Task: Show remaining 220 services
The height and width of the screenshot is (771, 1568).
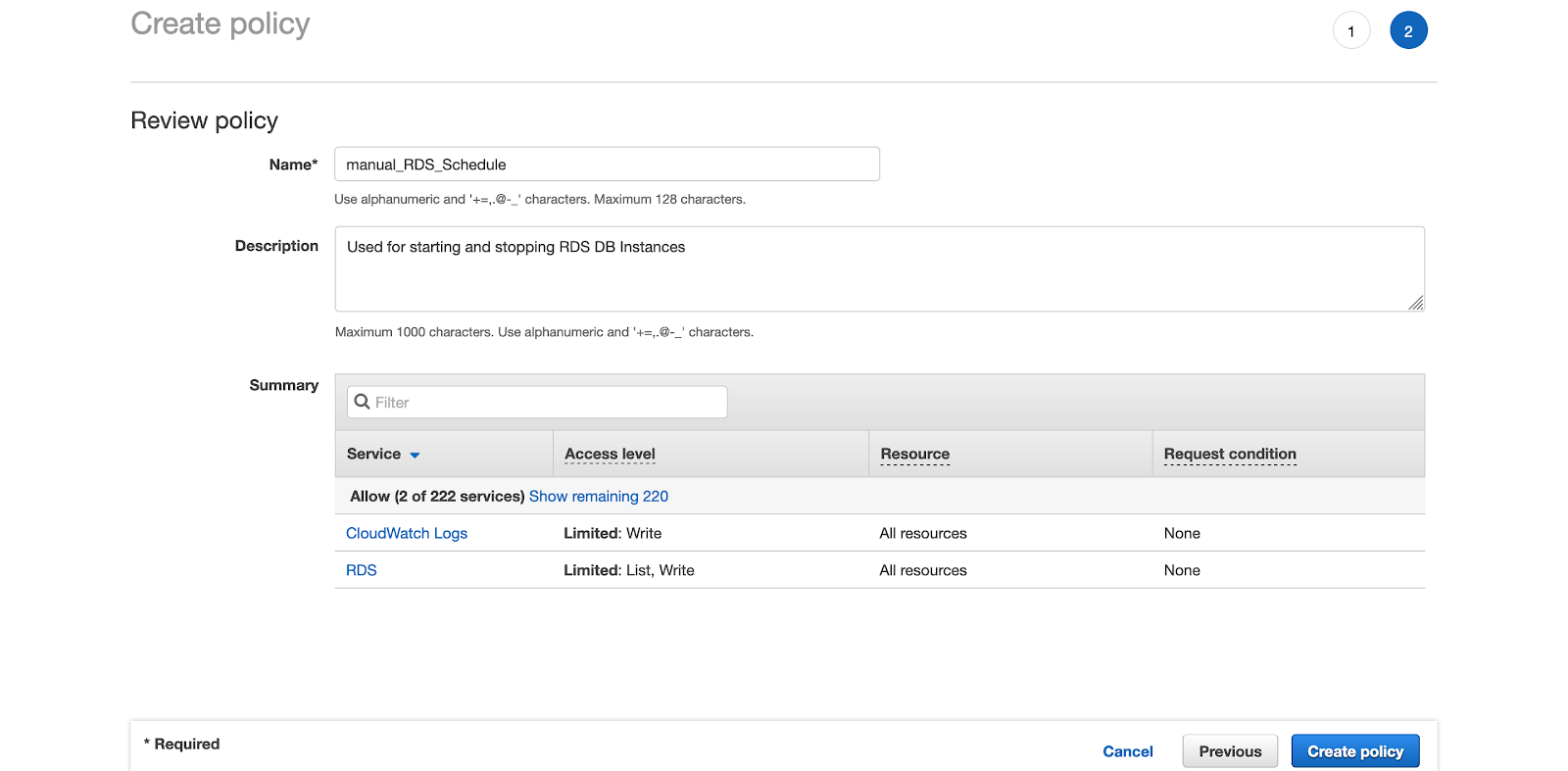Action: tap(599, 496)
